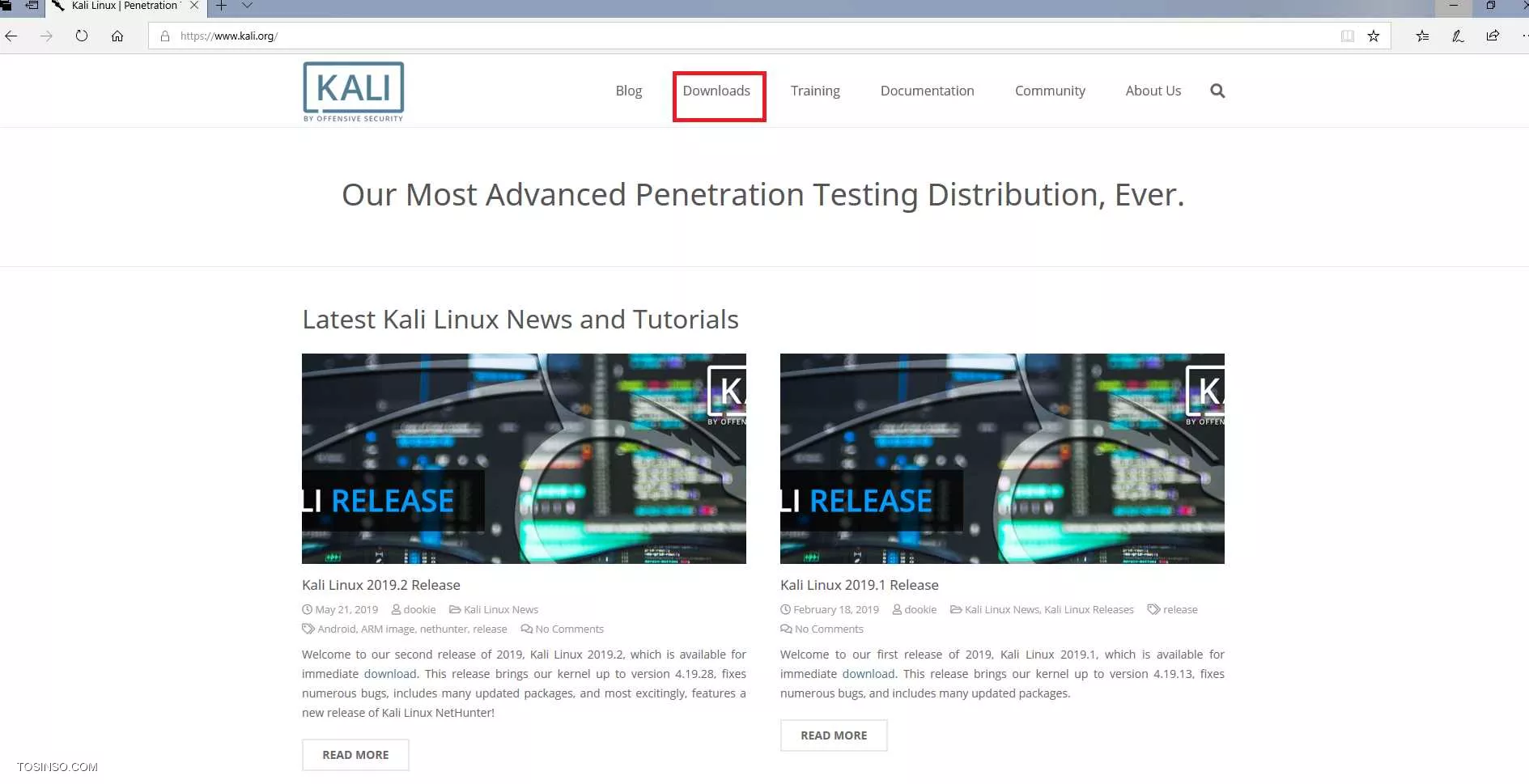Click the Share page icon
Image resolution: width=1529 pixels, height=784 pixels.
(x=1493, y=36)
